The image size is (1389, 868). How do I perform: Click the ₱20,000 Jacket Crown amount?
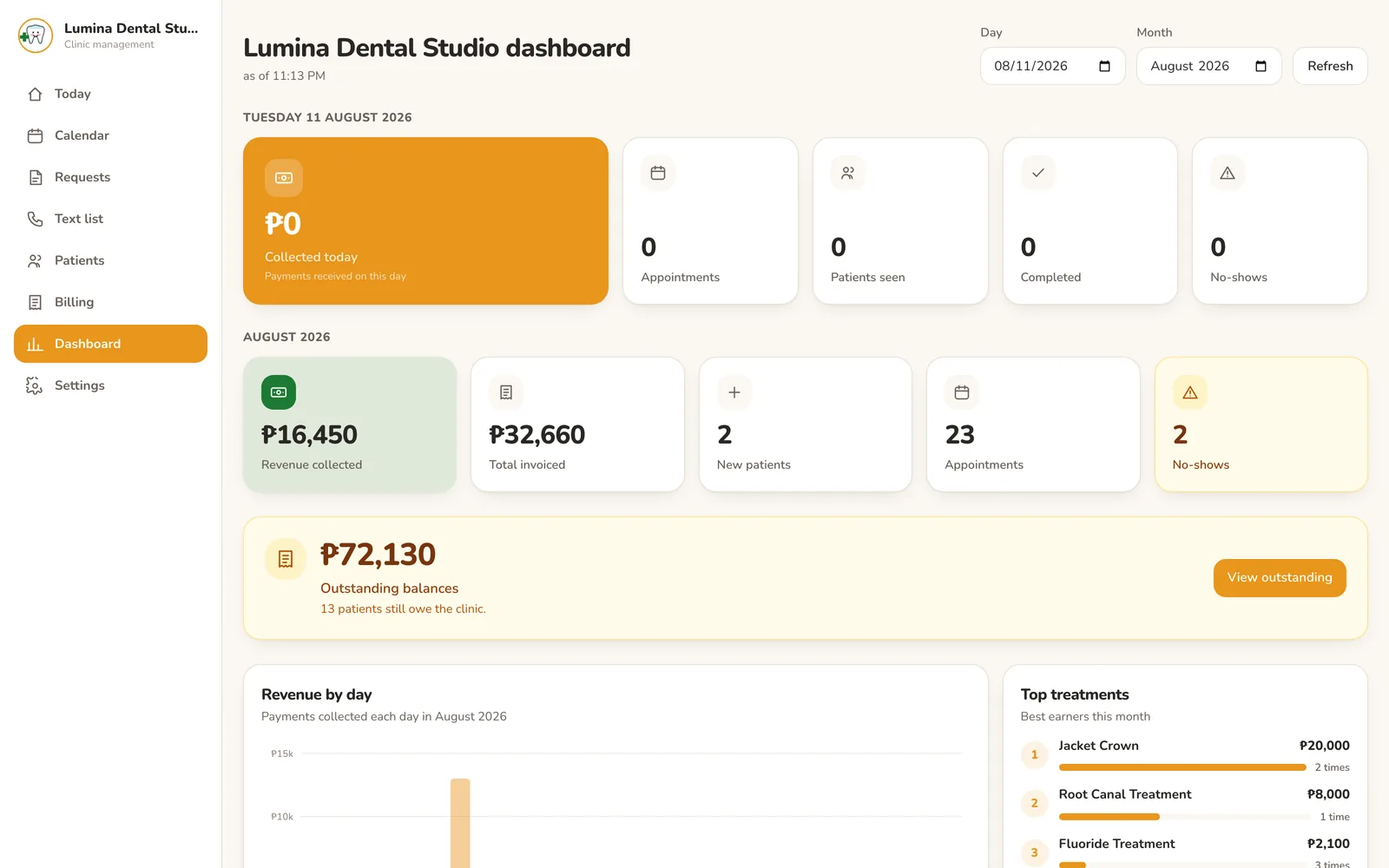[1325, 746]
